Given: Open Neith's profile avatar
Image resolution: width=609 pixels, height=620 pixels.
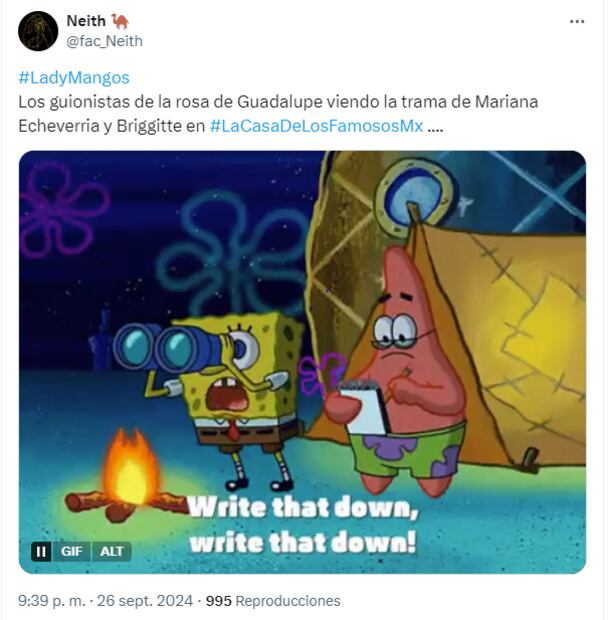Looking at the screenshot, I should coord(38,31).
